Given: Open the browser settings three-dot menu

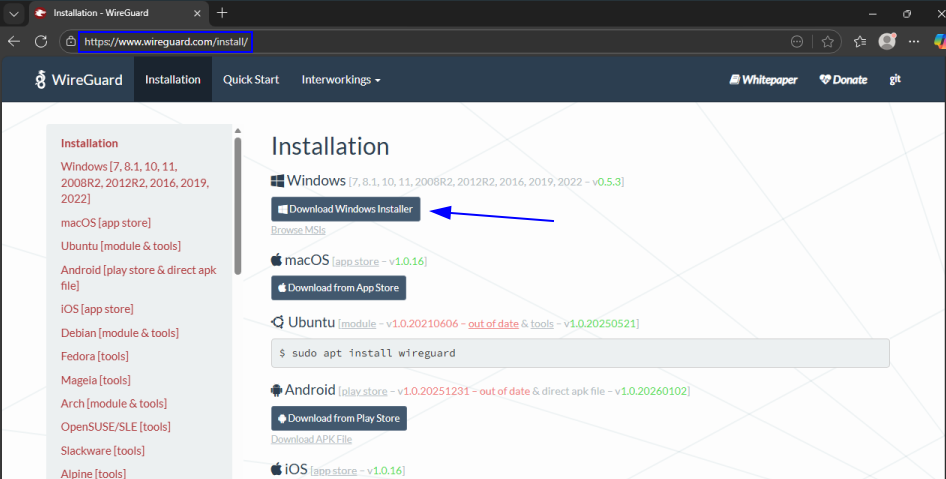Looking at the screenshot, I should click(914, 42).
